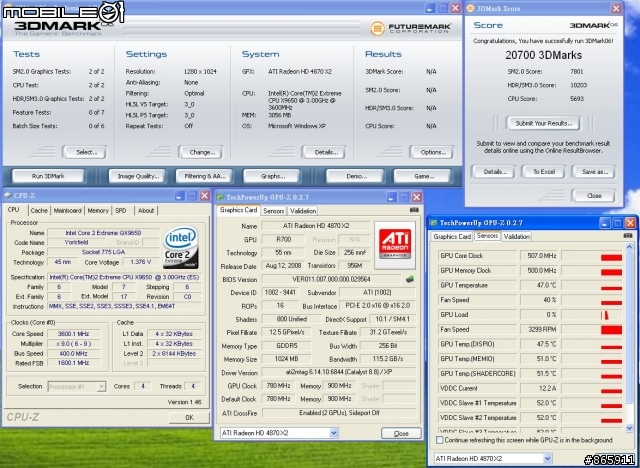Click the Bandwidth 115.2 GB/s field
This screenshot has width=640, height=468.
(x=388, y=359)
